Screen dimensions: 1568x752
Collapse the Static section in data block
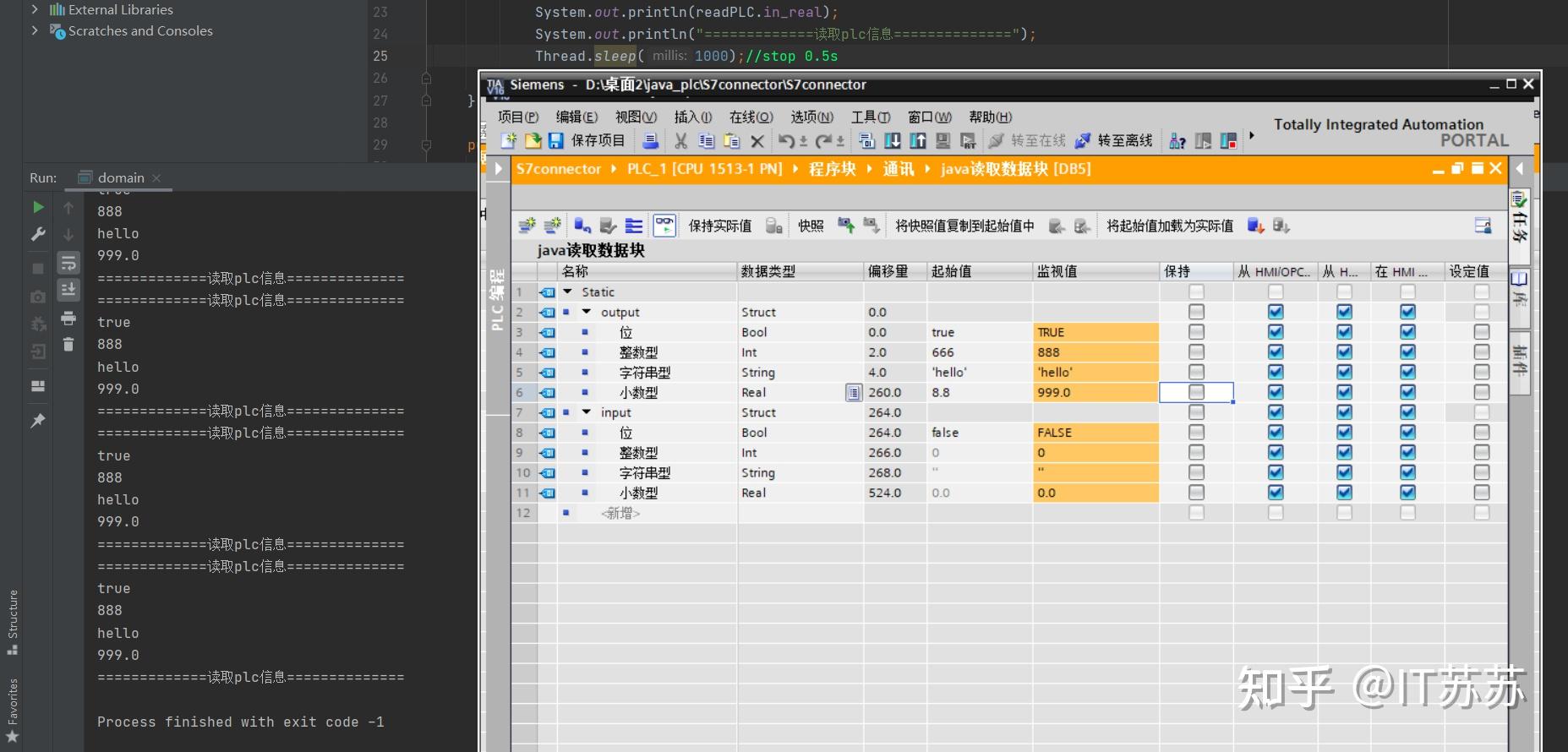tap(568, 292)
